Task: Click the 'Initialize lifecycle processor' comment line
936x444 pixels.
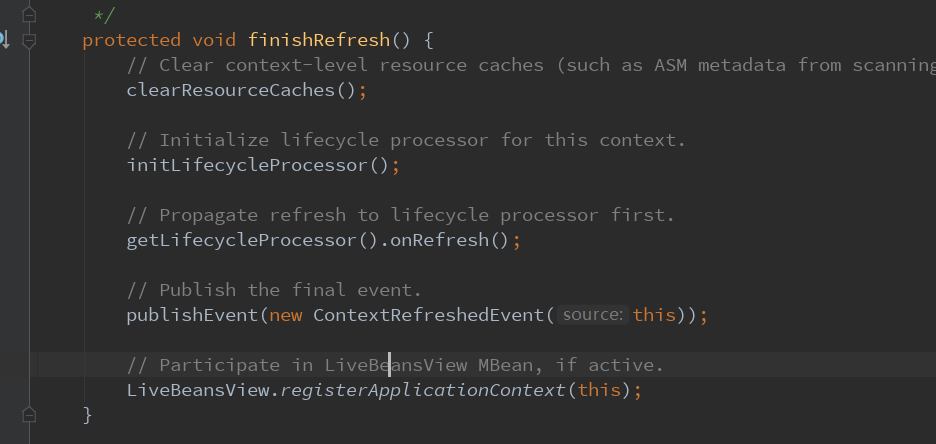Action: coord(406,140)
